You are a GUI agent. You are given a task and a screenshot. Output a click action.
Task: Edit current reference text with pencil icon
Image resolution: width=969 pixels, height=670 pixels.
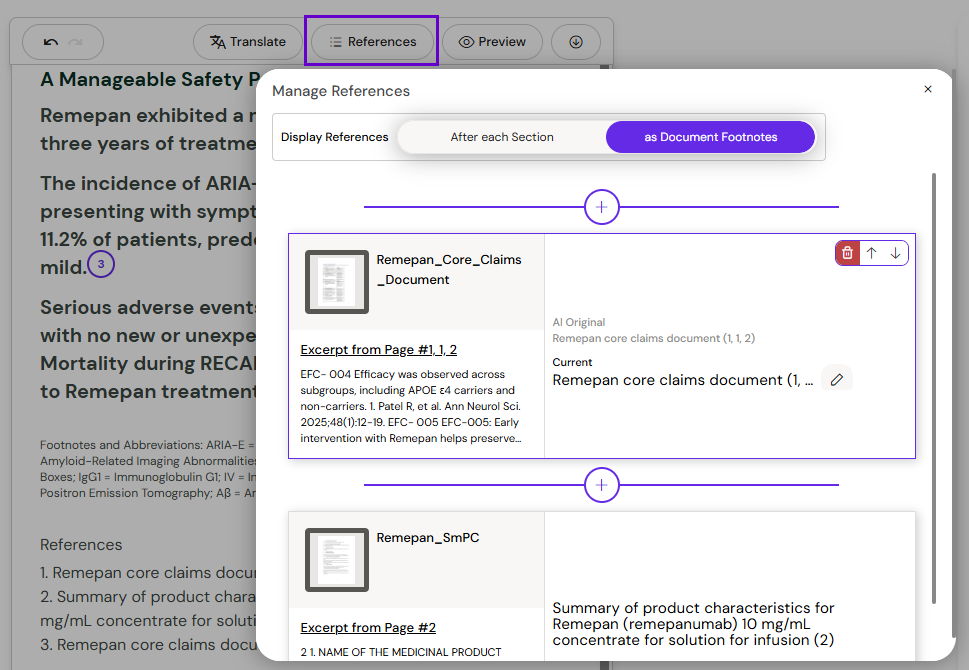point(837,380)
